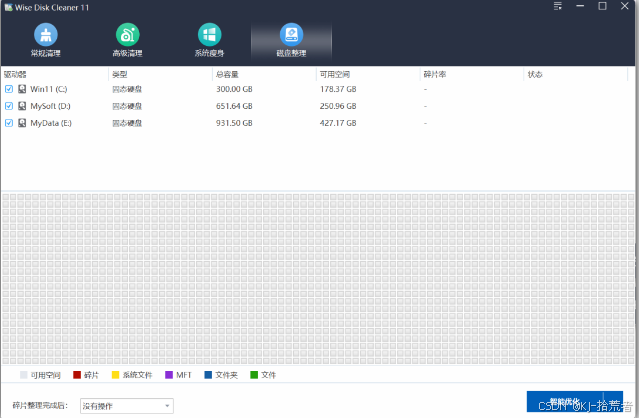Click the yellow 系统文件 legend swatch

click(116, 375)
